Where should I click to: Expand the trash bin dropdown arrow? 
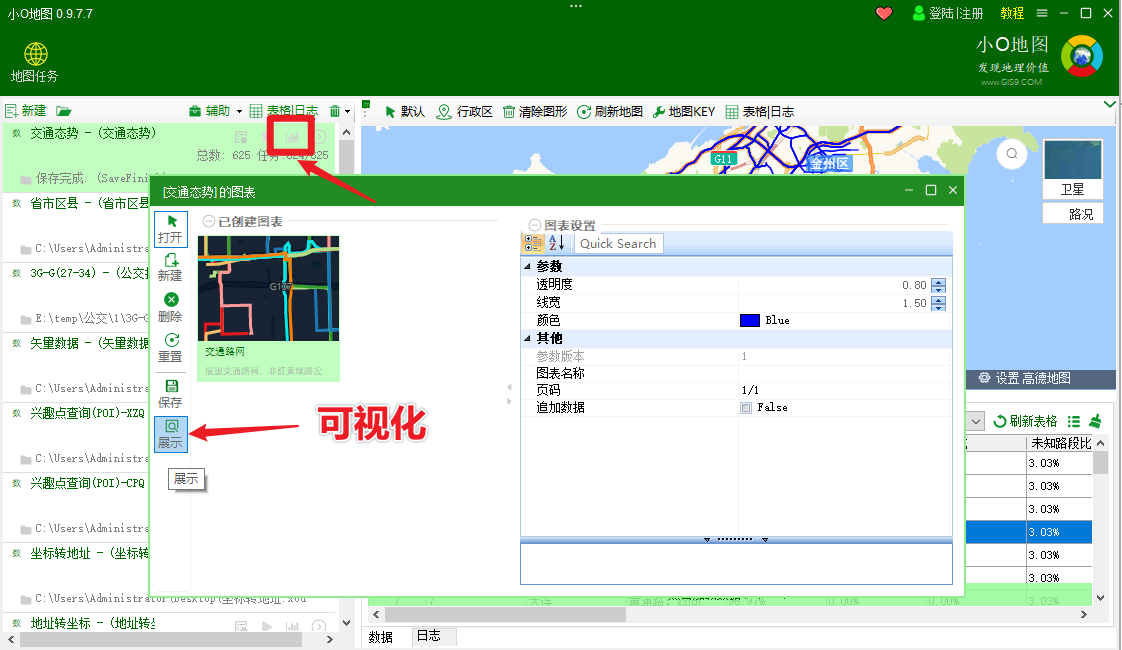(x=348, y=111)
